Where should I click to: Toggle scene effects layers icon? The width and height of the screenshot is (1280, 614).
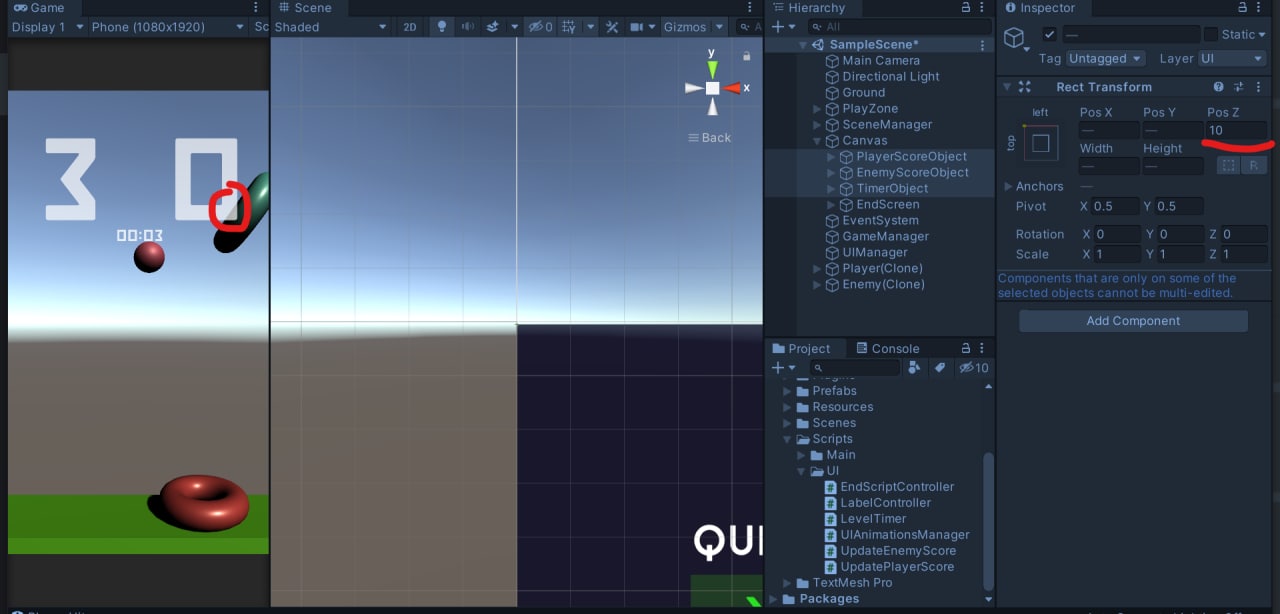coord(492,27)
